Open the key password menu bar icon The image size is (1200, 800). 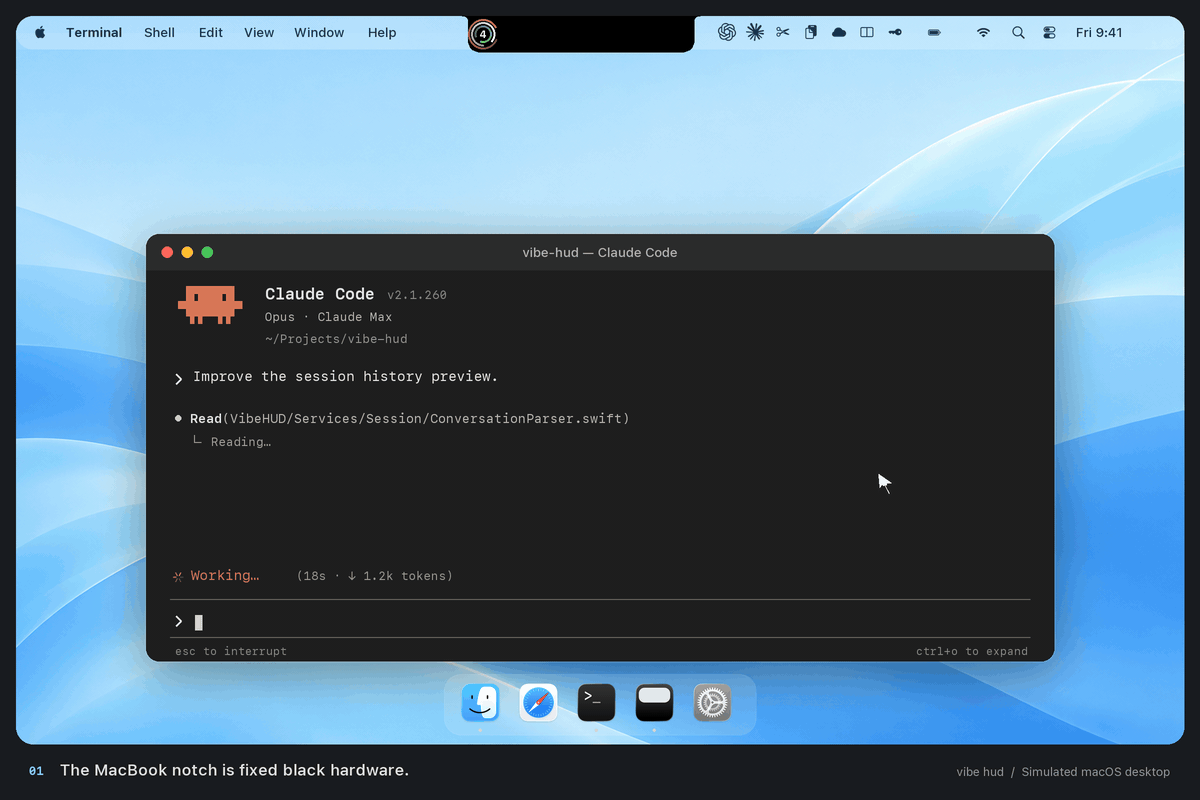pos(895,32)
